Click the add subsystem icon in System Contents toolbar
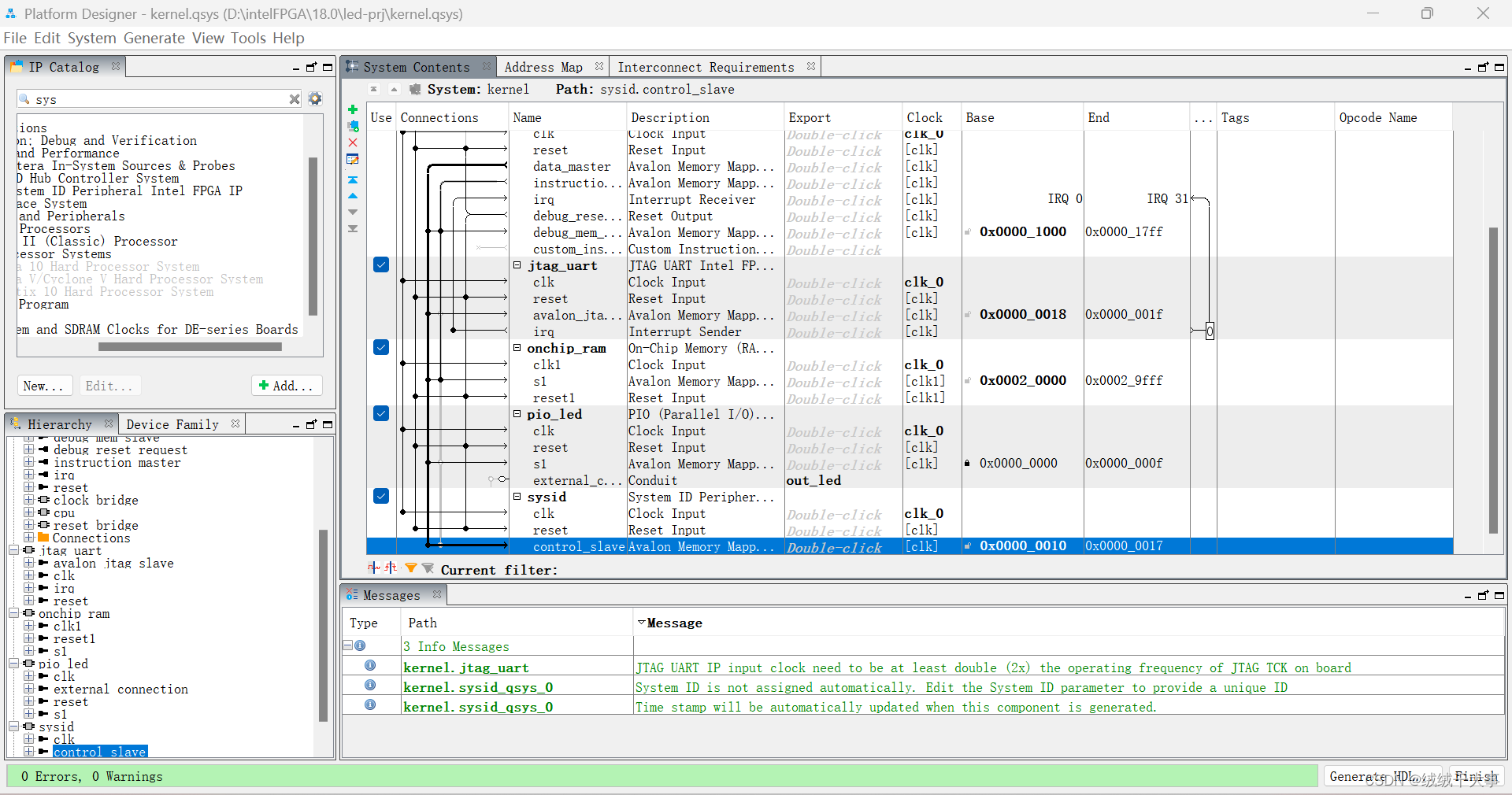 click(x=353, y=126)
